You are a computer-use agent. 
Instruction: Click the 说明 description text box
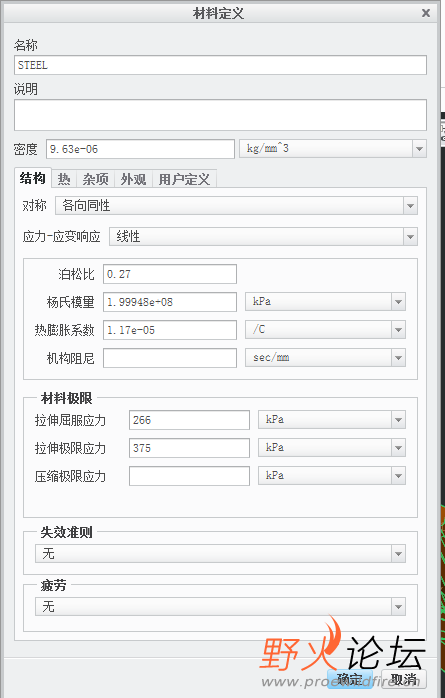[x=220, y=115]
